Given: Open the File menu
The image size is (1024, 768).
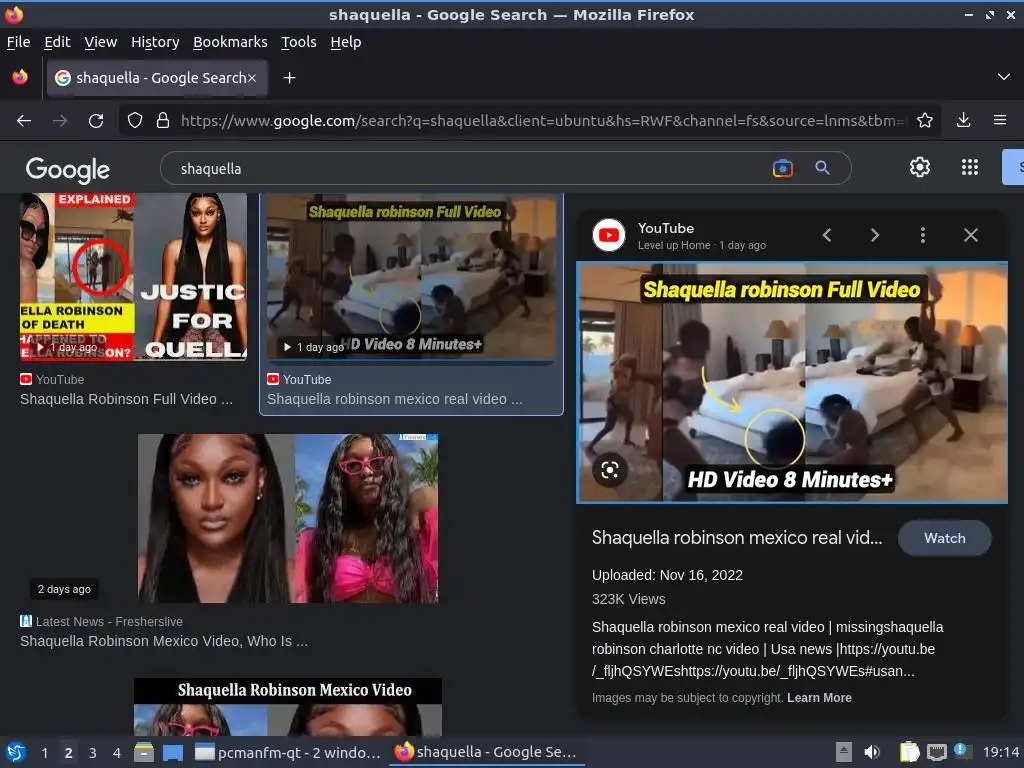Looking at the screenshot, I should coord(18,42).
